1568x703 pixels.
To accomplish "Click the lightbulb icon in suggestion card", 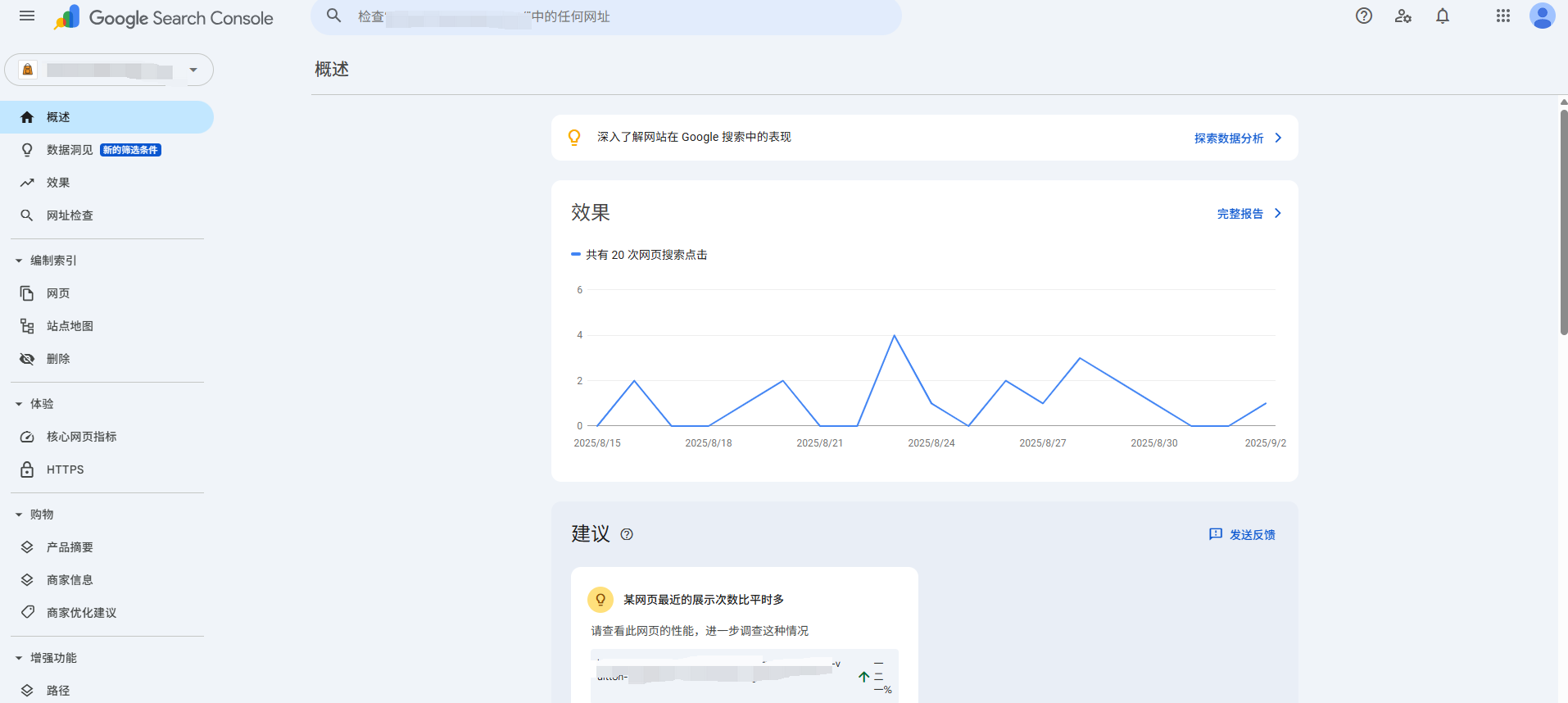I will tap(600, 600).
